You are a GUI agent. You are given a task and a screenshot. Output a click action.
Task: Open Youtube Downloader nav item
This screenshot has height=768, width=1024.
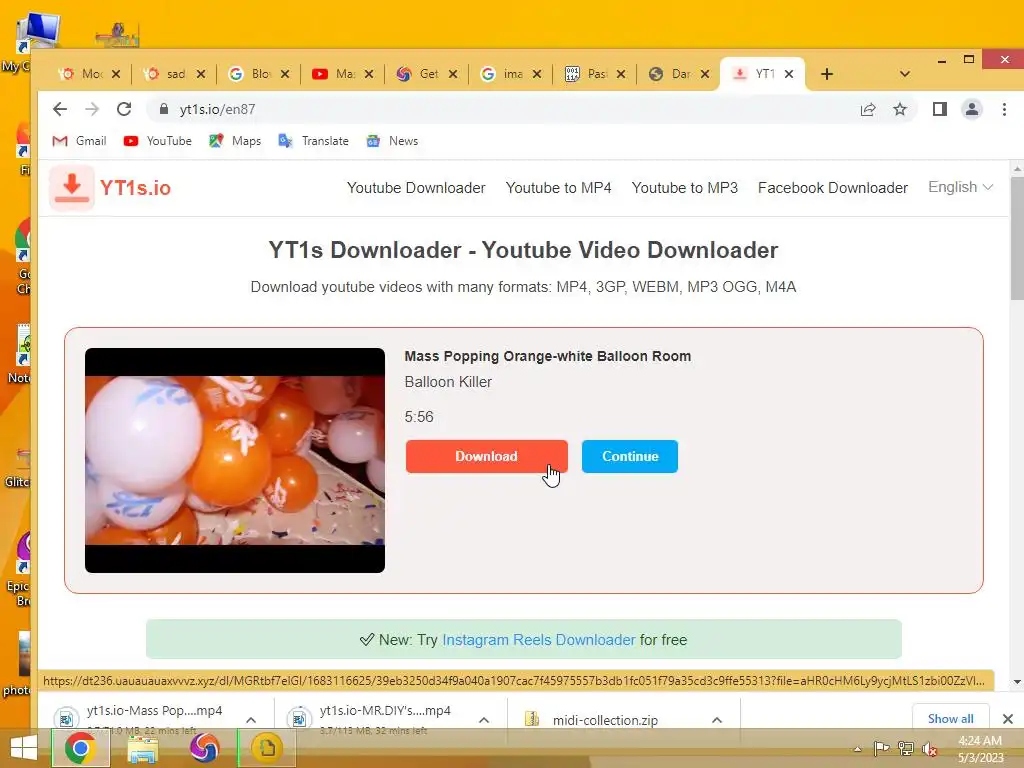[416, 188]
